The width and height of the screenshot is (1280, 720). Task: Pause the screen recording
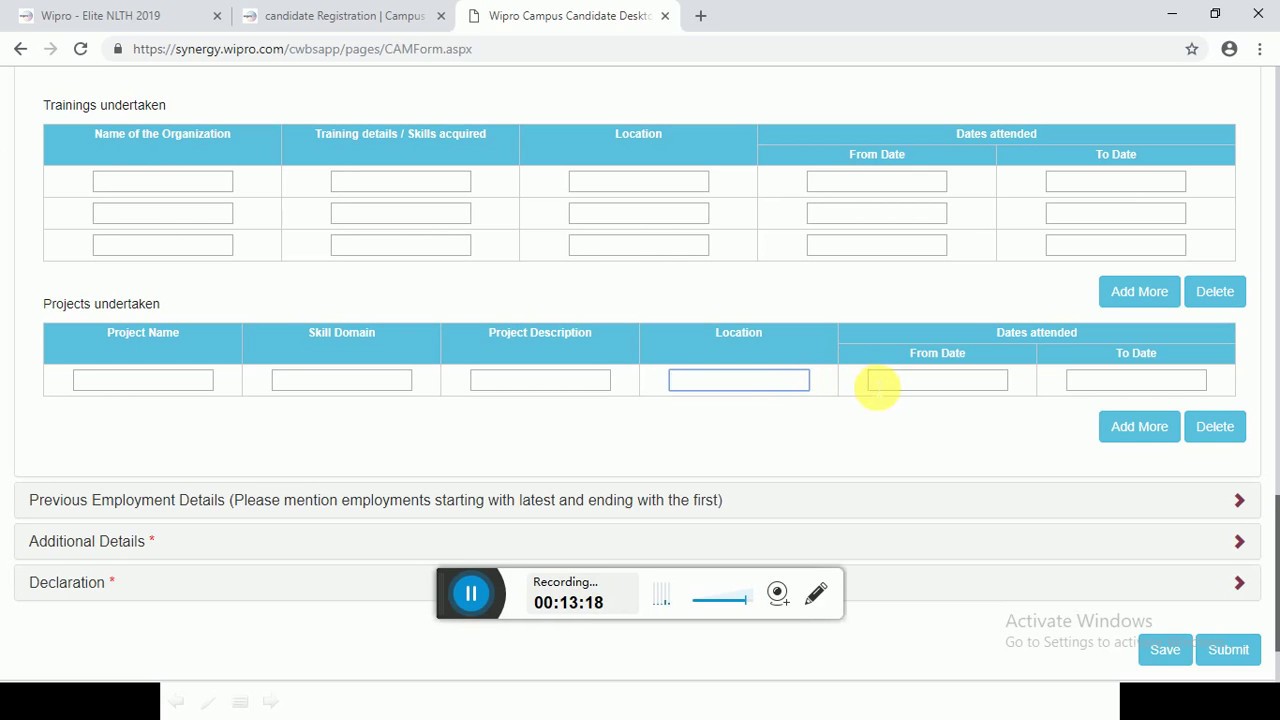(x=471, y=594)
